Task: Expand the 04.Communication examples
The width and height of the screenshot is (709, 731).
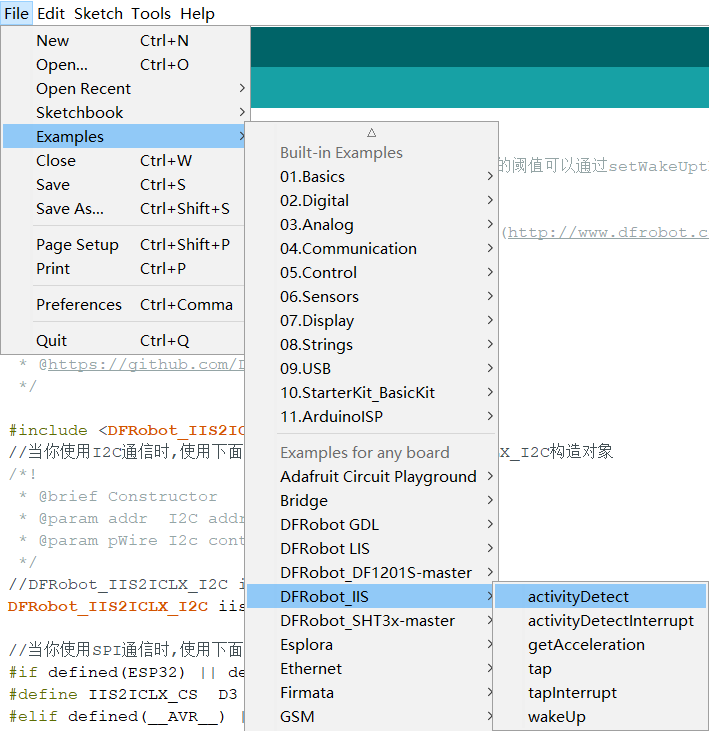Action: (372, 248)
